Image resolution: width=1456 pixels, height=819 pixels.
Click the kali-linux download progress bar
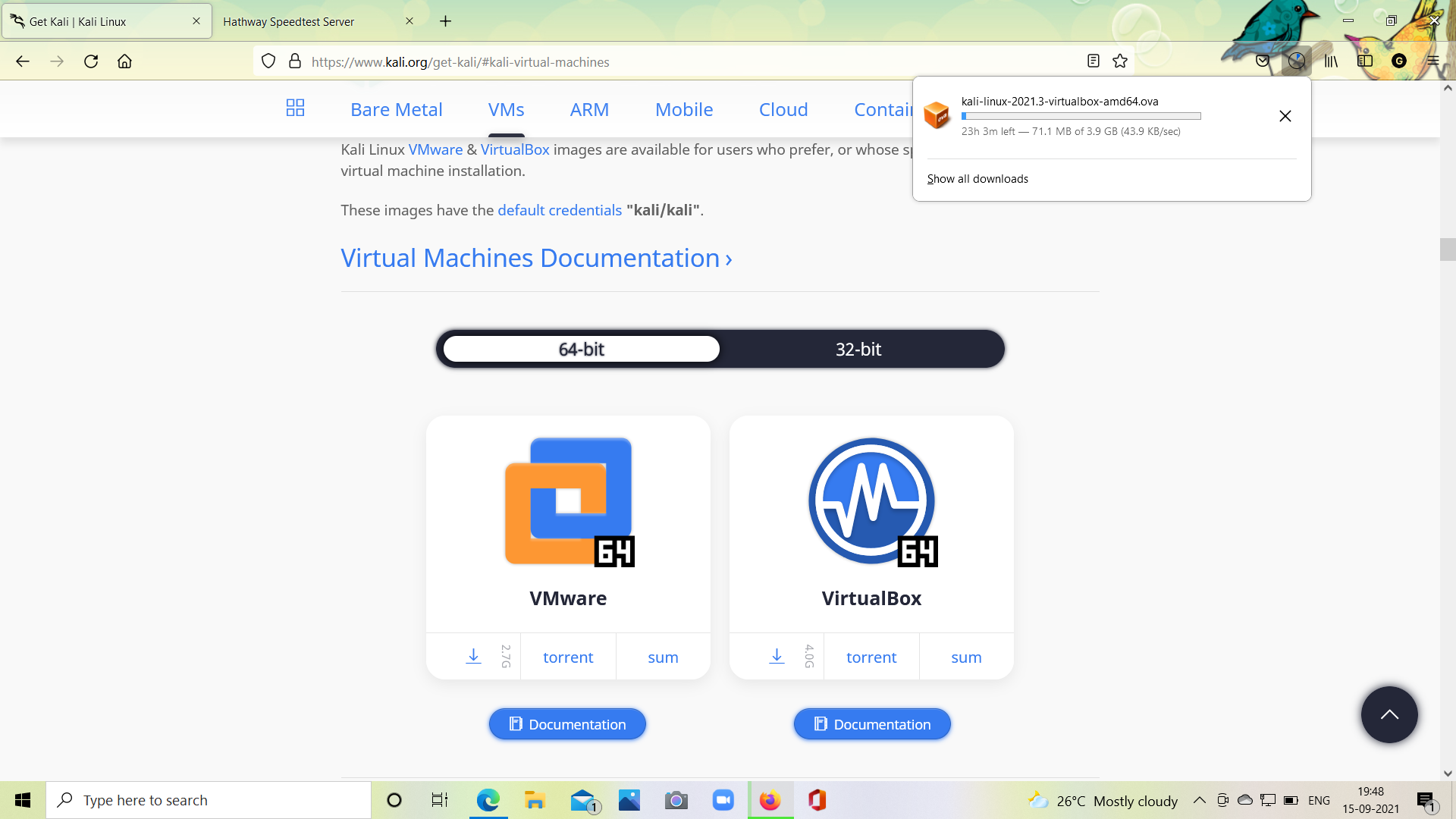[1081, 116]
